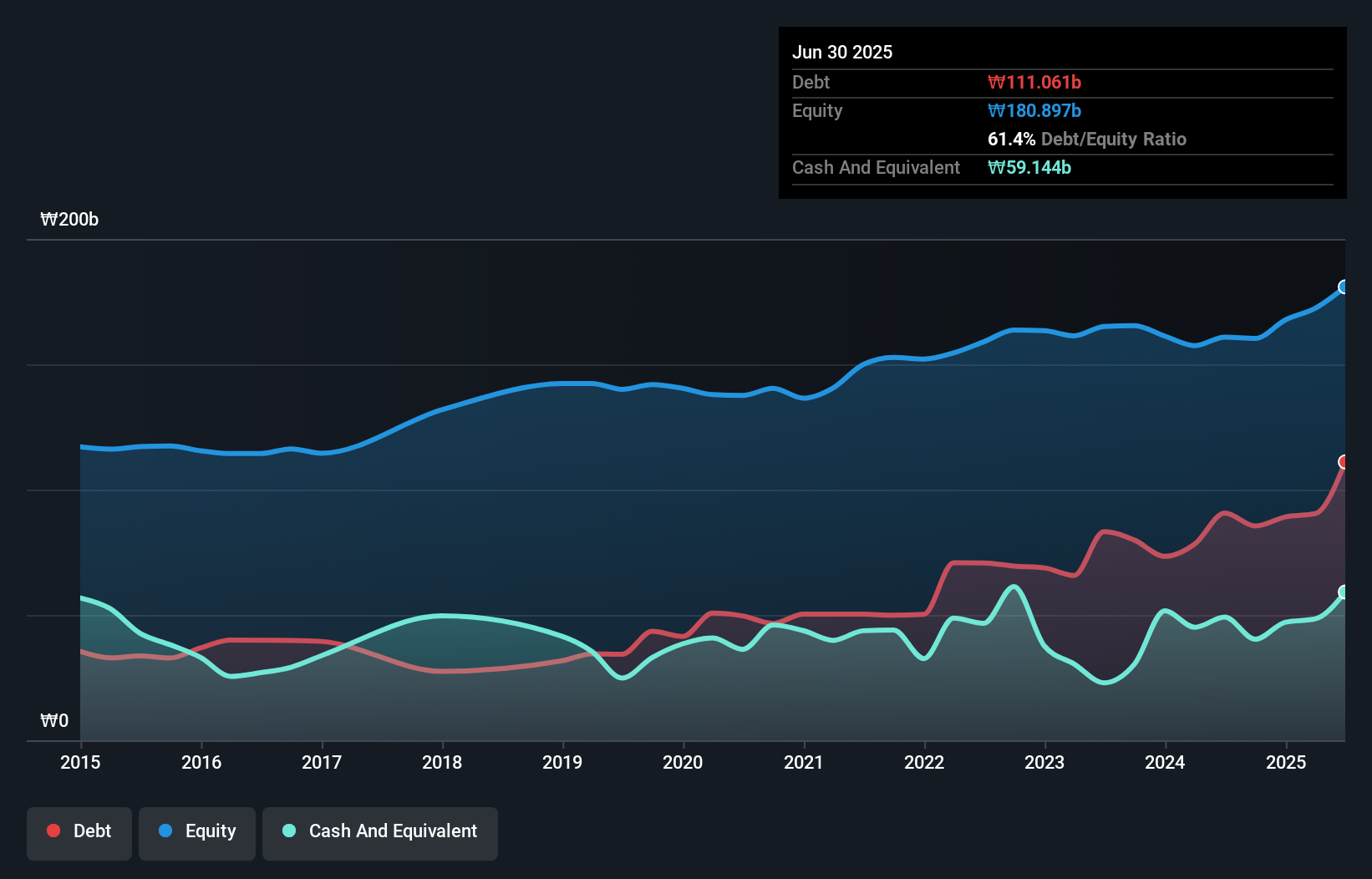This screenshot has width=1372, height=879.
Task: Click the Jun 30 2025 tooltip header
Action: click(842, 52)
